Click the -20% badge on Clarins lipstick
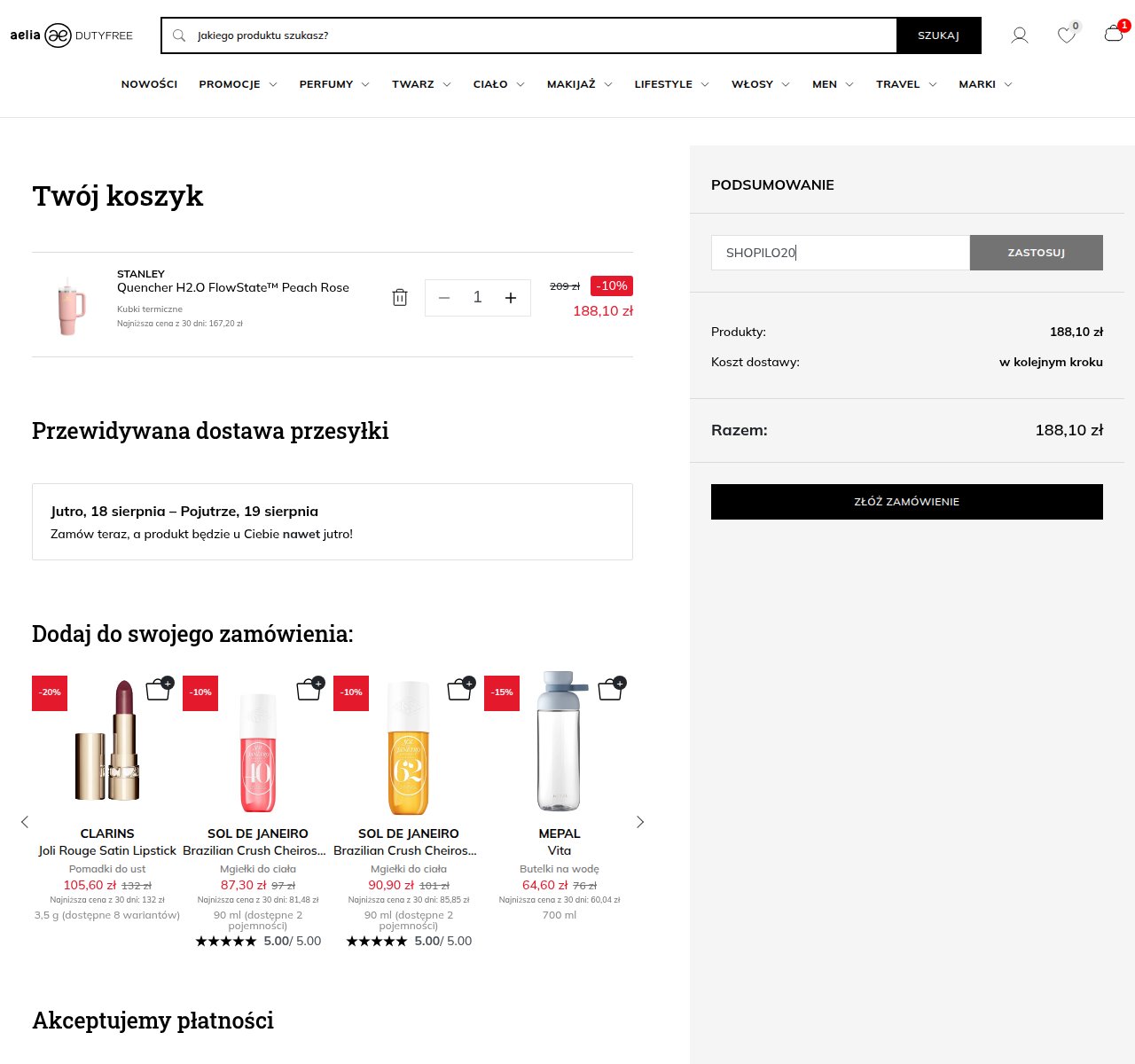This screenshot has width=1135, height=1064. 50,692
